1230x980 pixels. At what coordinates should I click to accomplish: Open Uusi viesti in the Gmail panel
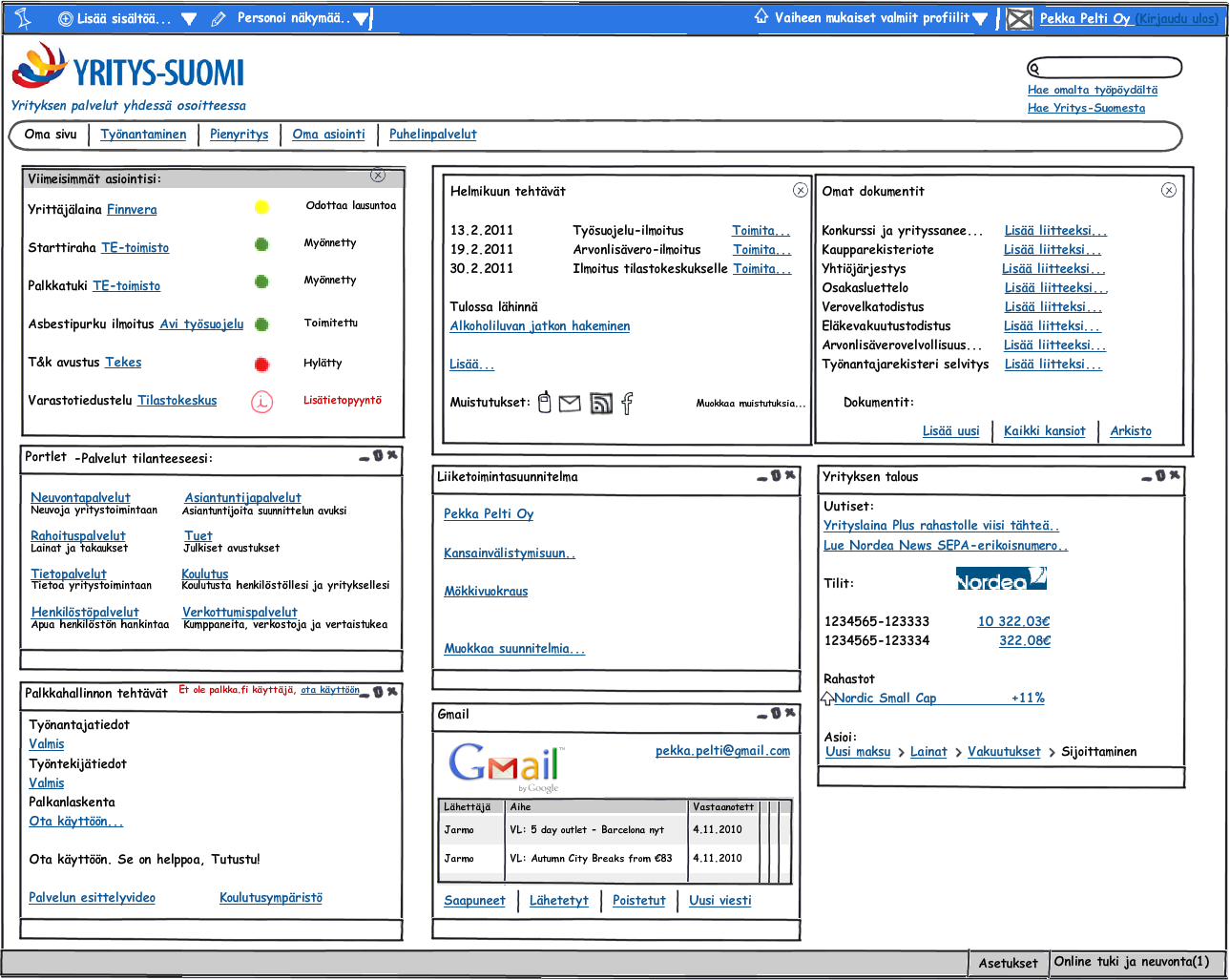pyautogui.click(x=720, y=901)
